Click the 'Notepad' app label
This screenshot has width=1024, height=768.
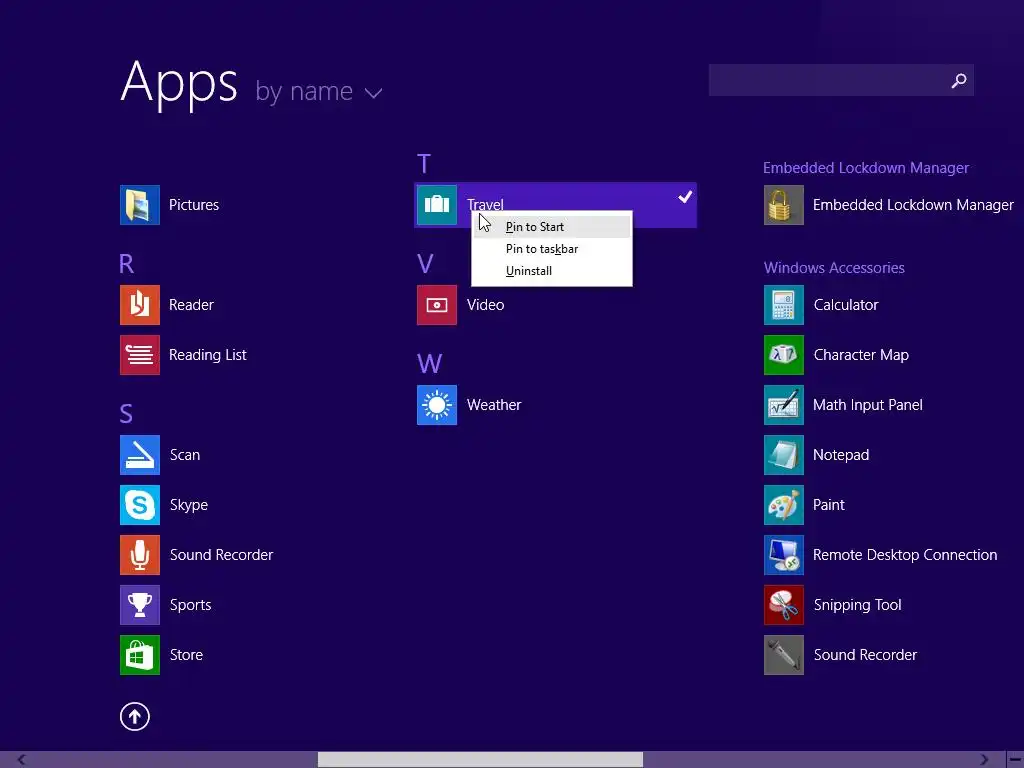(841, 455)
